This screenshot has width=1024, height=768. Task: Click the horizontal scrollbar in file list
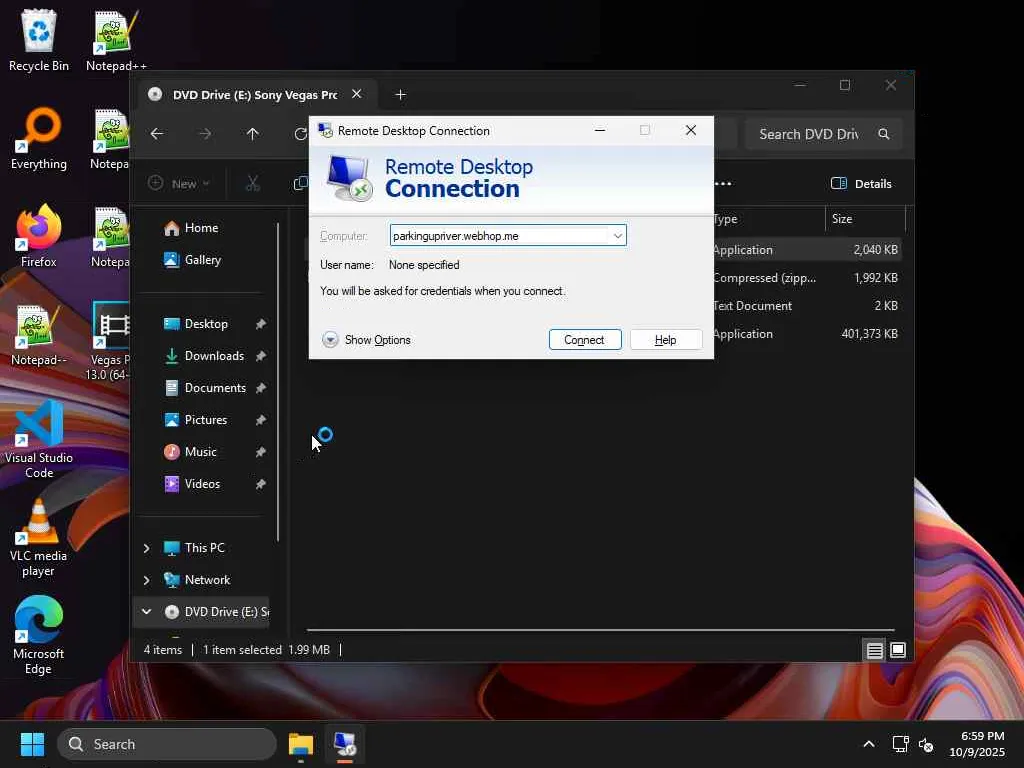(600, 630)
